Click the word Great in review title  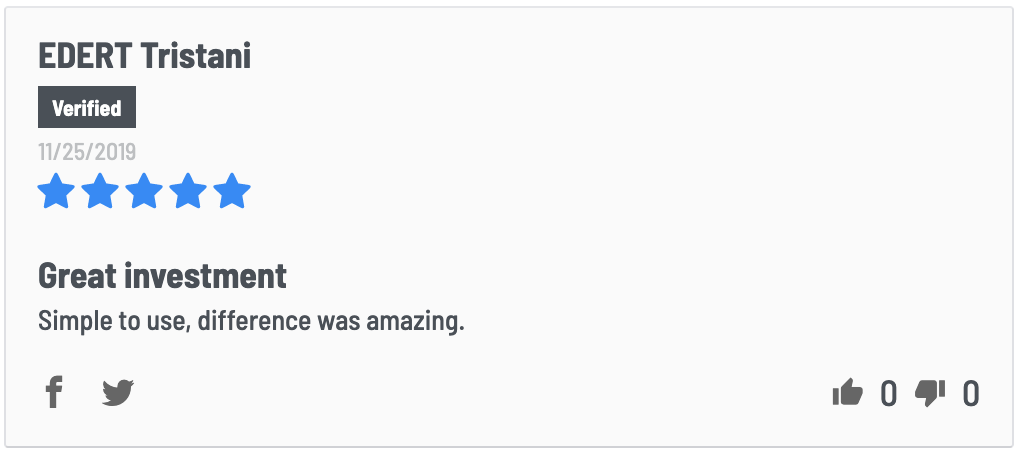77,276
